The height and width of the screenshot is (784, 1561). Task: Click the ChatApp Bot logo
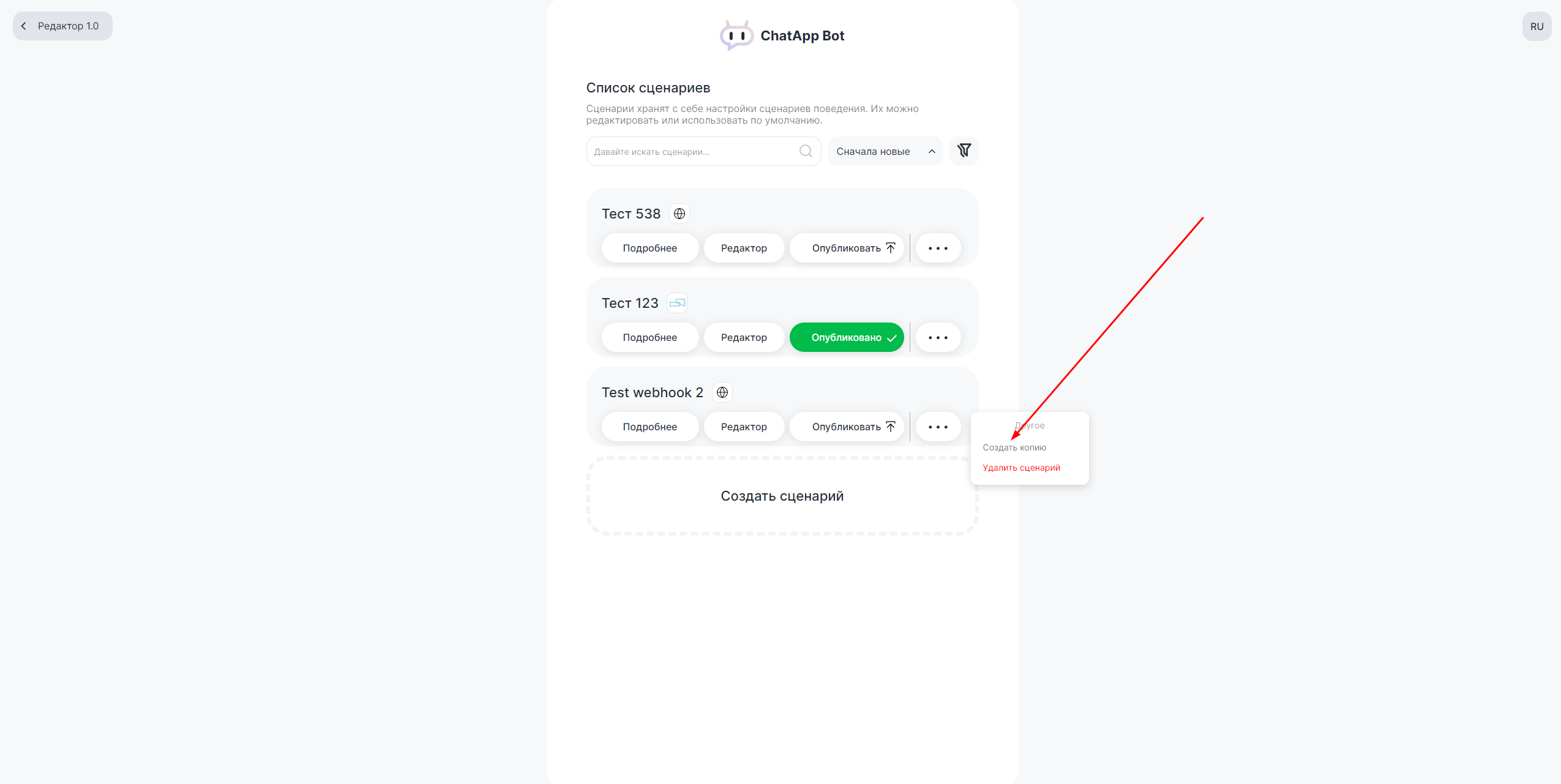tap(782, 35)
